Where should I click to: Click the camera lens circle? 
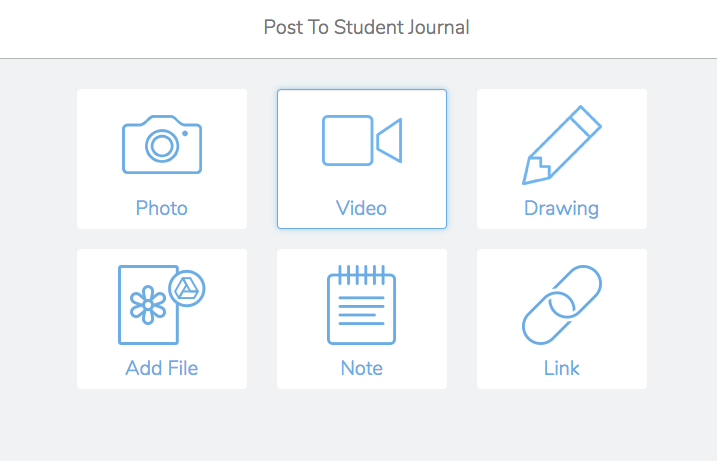(x=161, y=146)
